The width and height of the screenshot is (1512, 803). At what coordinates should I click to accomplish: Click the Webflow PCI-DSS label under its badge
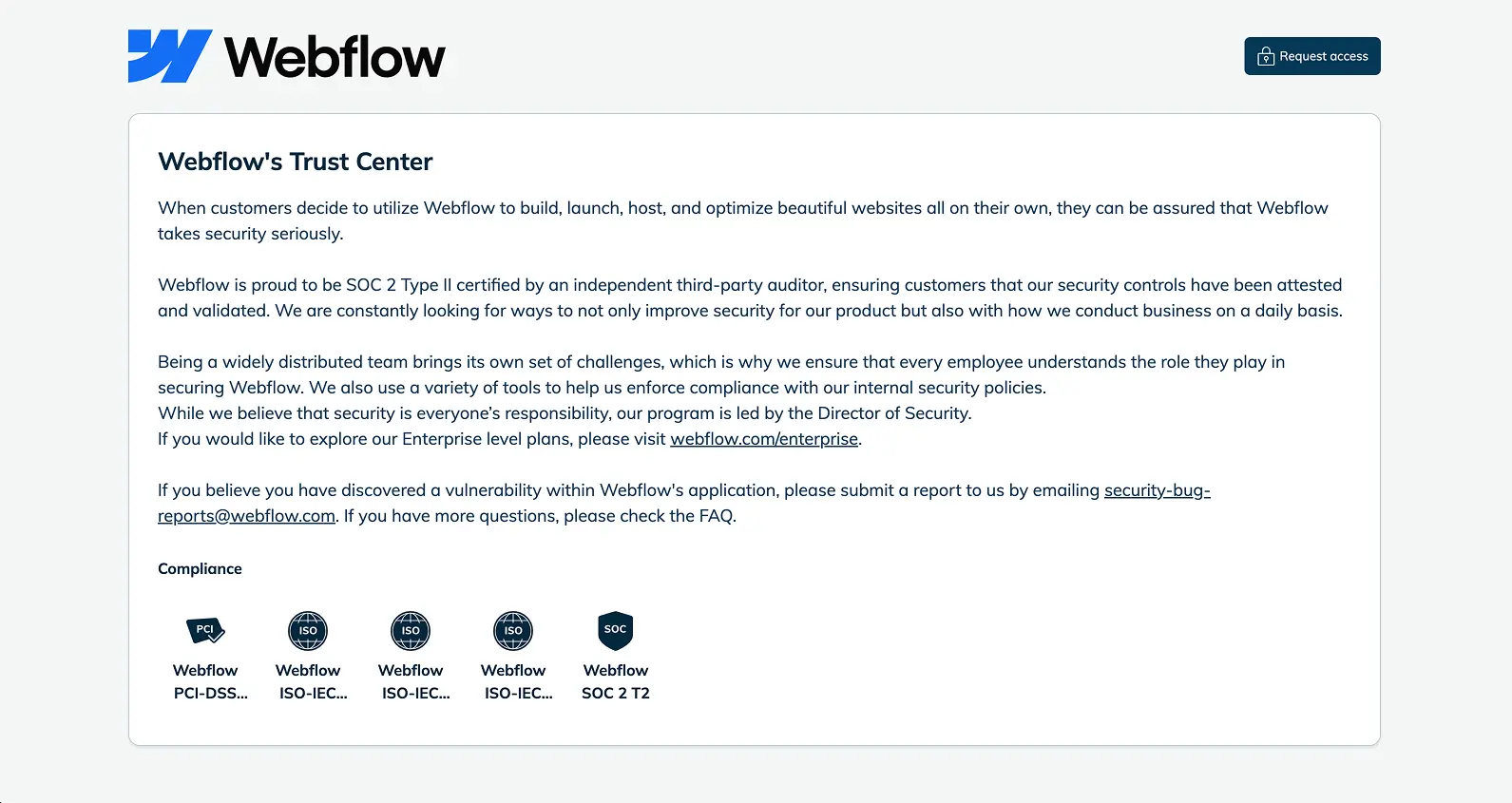[210, 681]
